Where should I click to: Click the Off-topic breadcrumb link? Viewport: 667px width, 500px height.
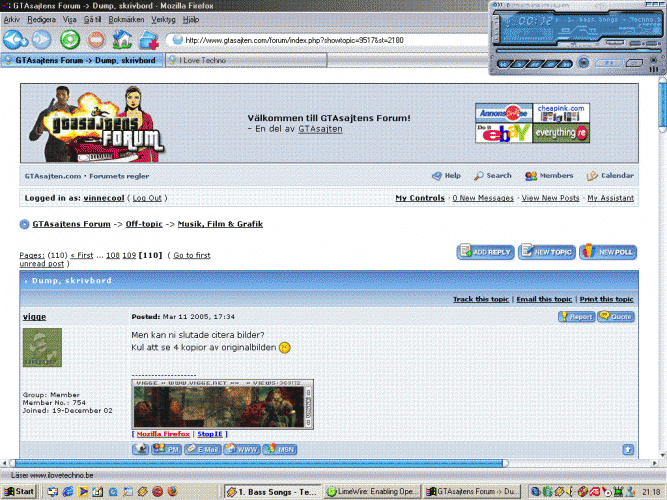(x=144, y=224)
